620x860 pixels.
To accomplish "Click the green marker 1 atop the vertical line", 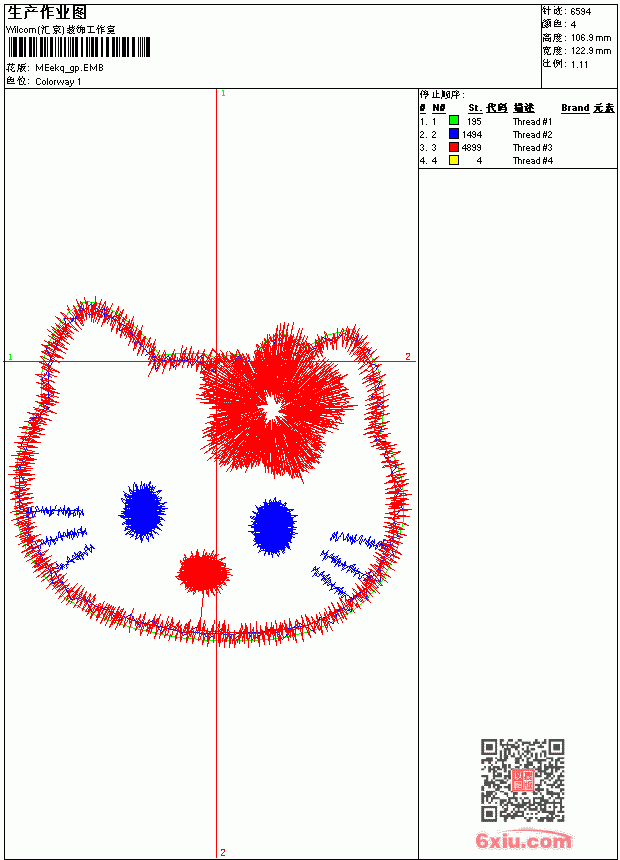I will point(223,94).
